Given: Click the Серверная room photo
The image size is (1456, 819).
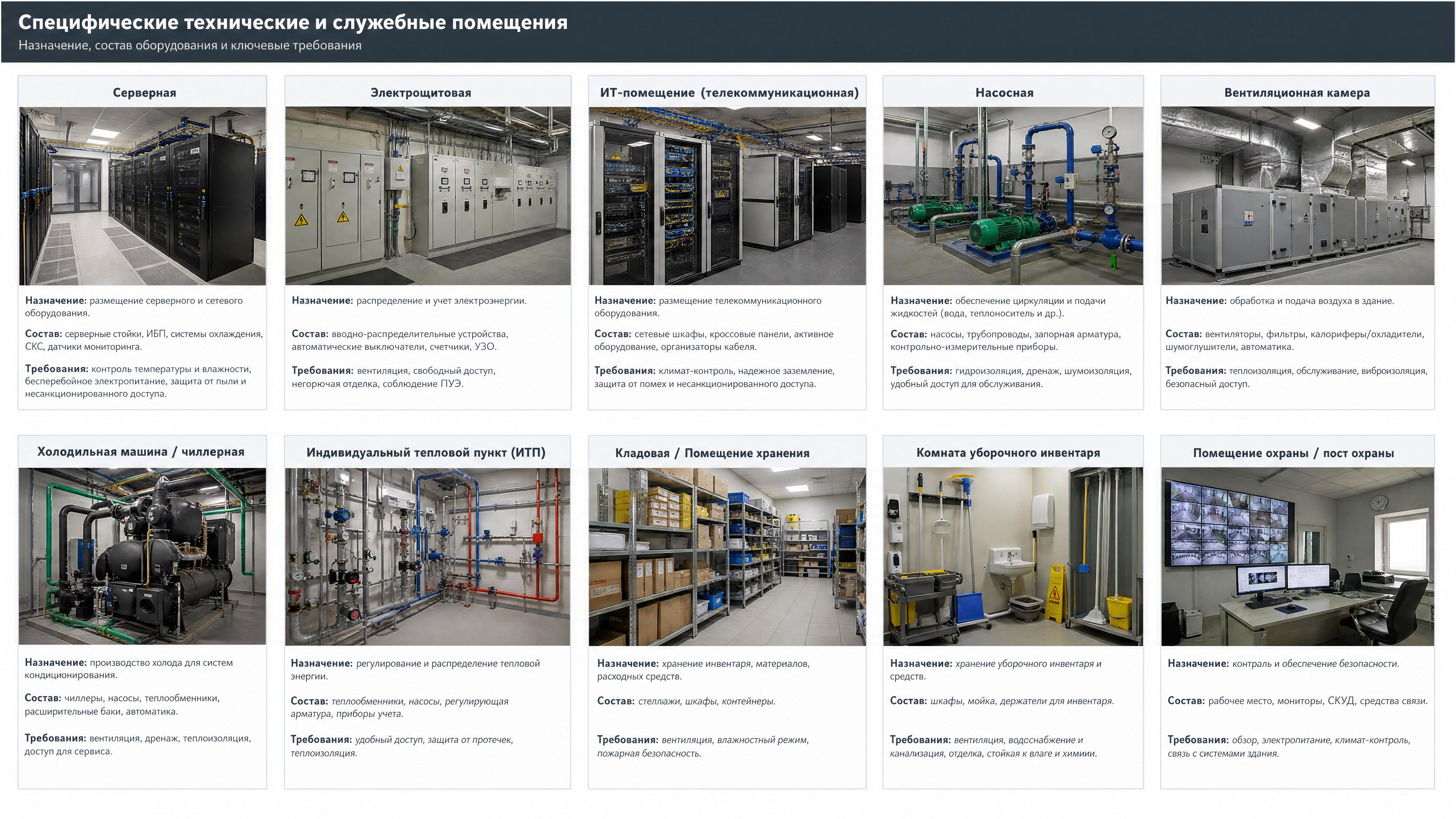Looking at the screenshot, I should [143, 196].
